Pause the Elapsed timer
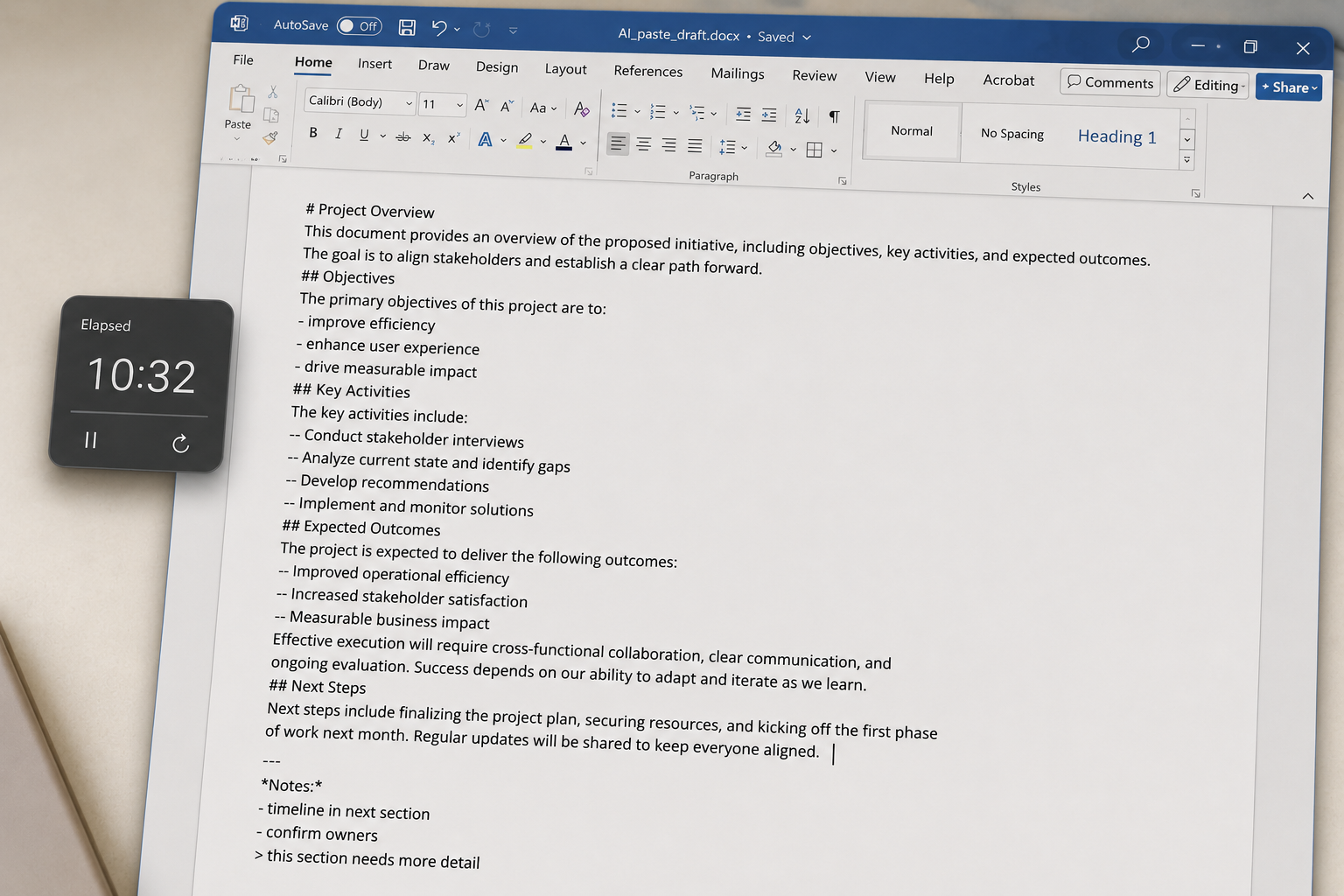 click(x=90, y=439)
